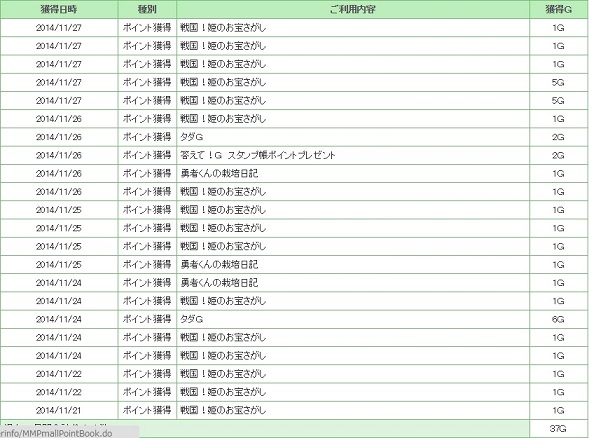The image size is (589, 438).
Task: Click 1G in the 2014/11/26 勇者くんの栽培日記 row
Action: tap(558, 174)
